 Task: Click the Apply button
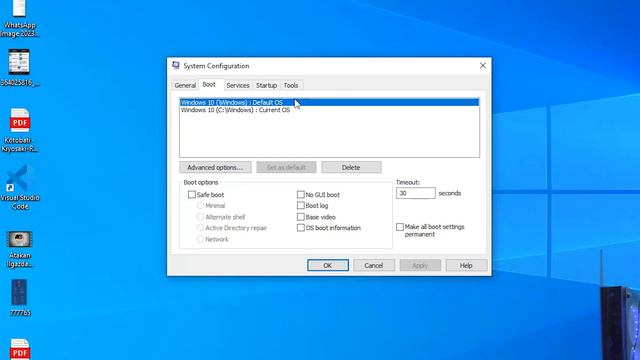click(420, 265)
